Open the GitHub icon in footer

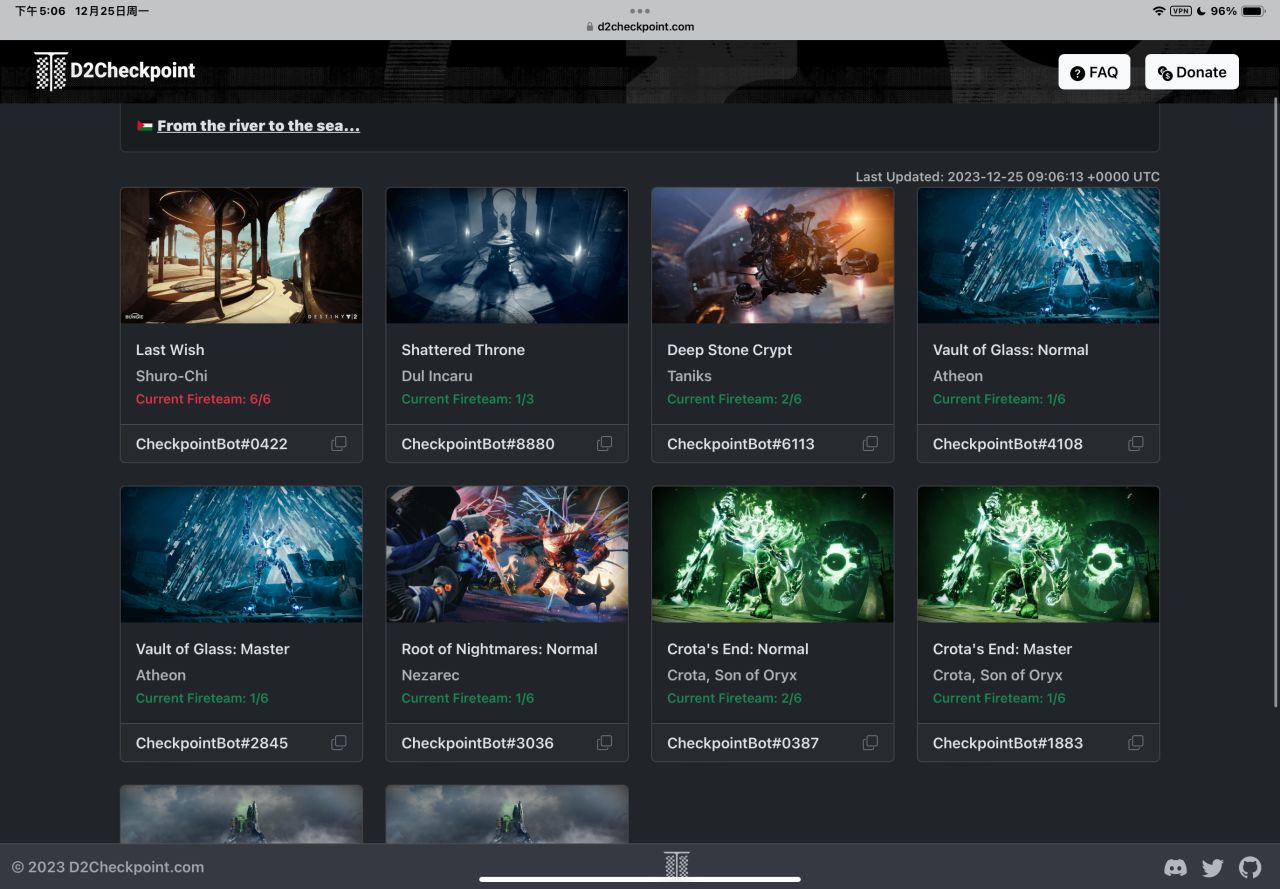[1250, 867]
